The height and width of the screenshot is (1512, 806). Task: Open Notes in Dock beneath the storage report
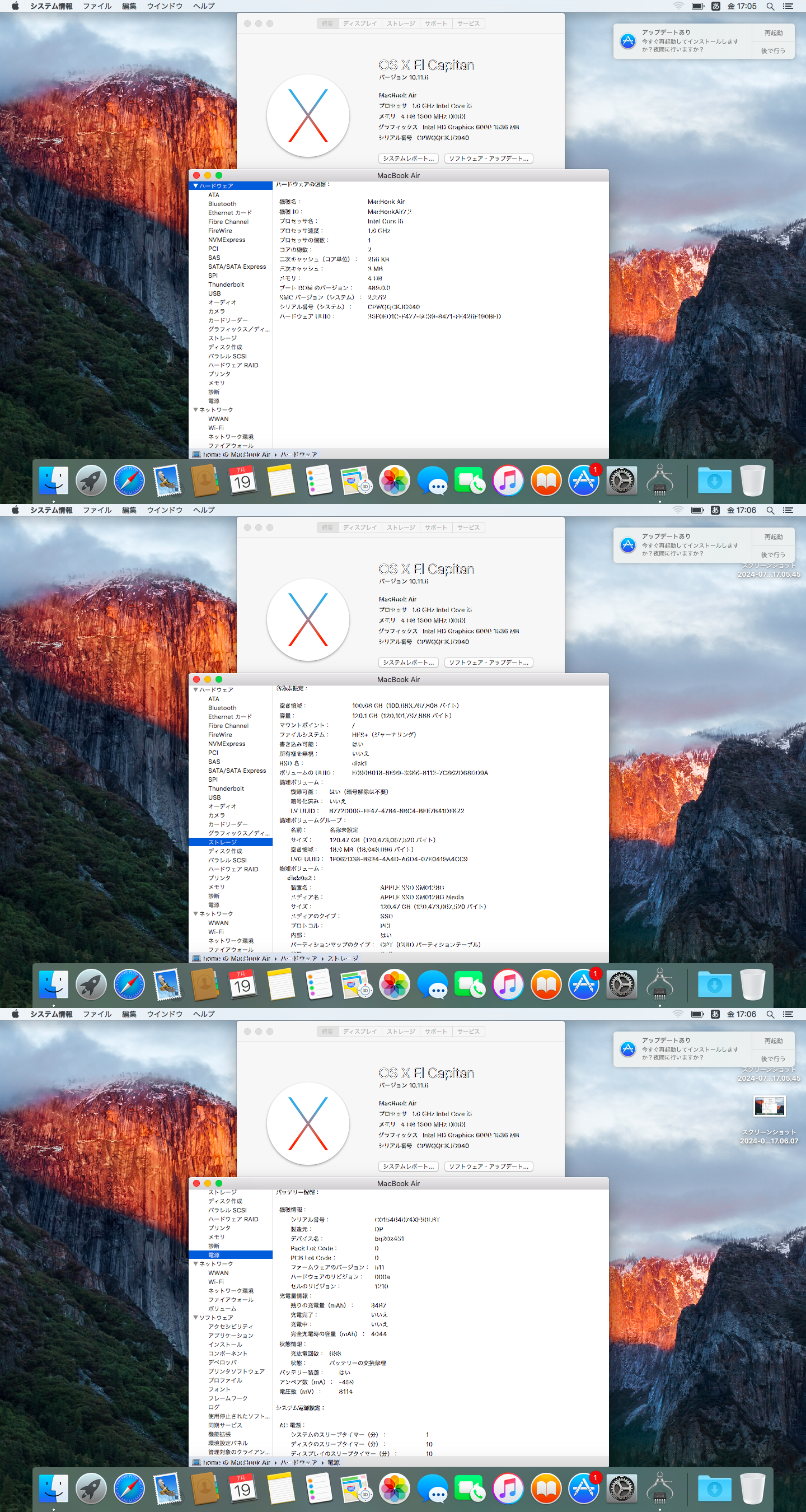click(x=280, y=984)
